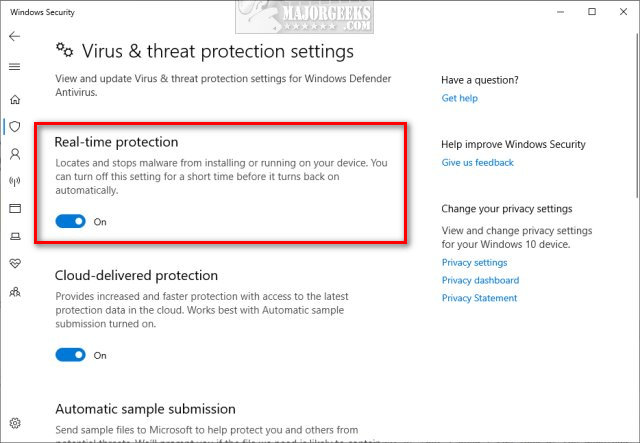Click the Get help link
The image size is (640, 443).
[x=459, y=98]
